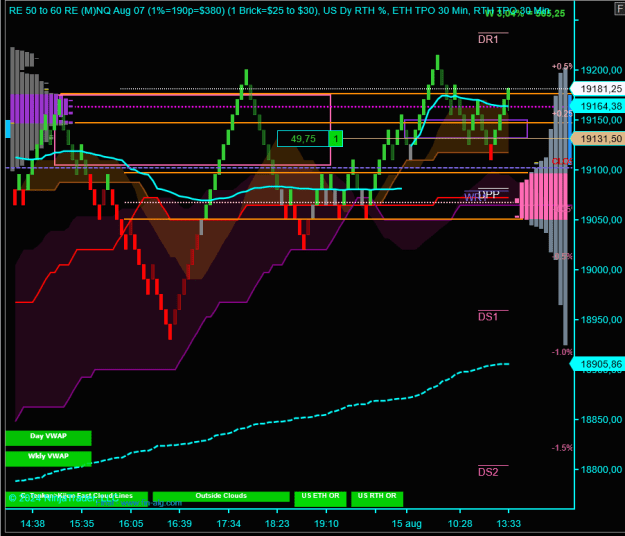Click the green position quantity 1 marker
Screen dimensions: 625x536
click(336, 139)
